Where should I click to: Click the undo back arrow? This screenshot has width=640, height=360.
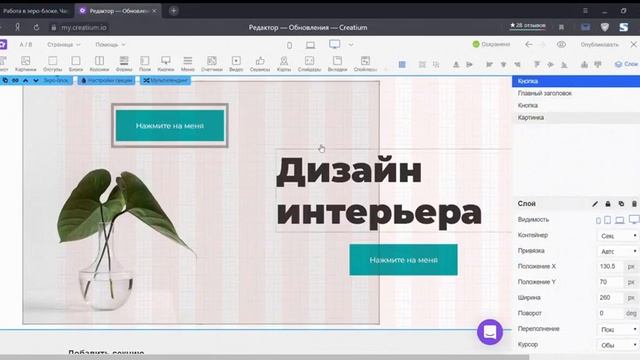pyautogui.click(x=529, y=44)
